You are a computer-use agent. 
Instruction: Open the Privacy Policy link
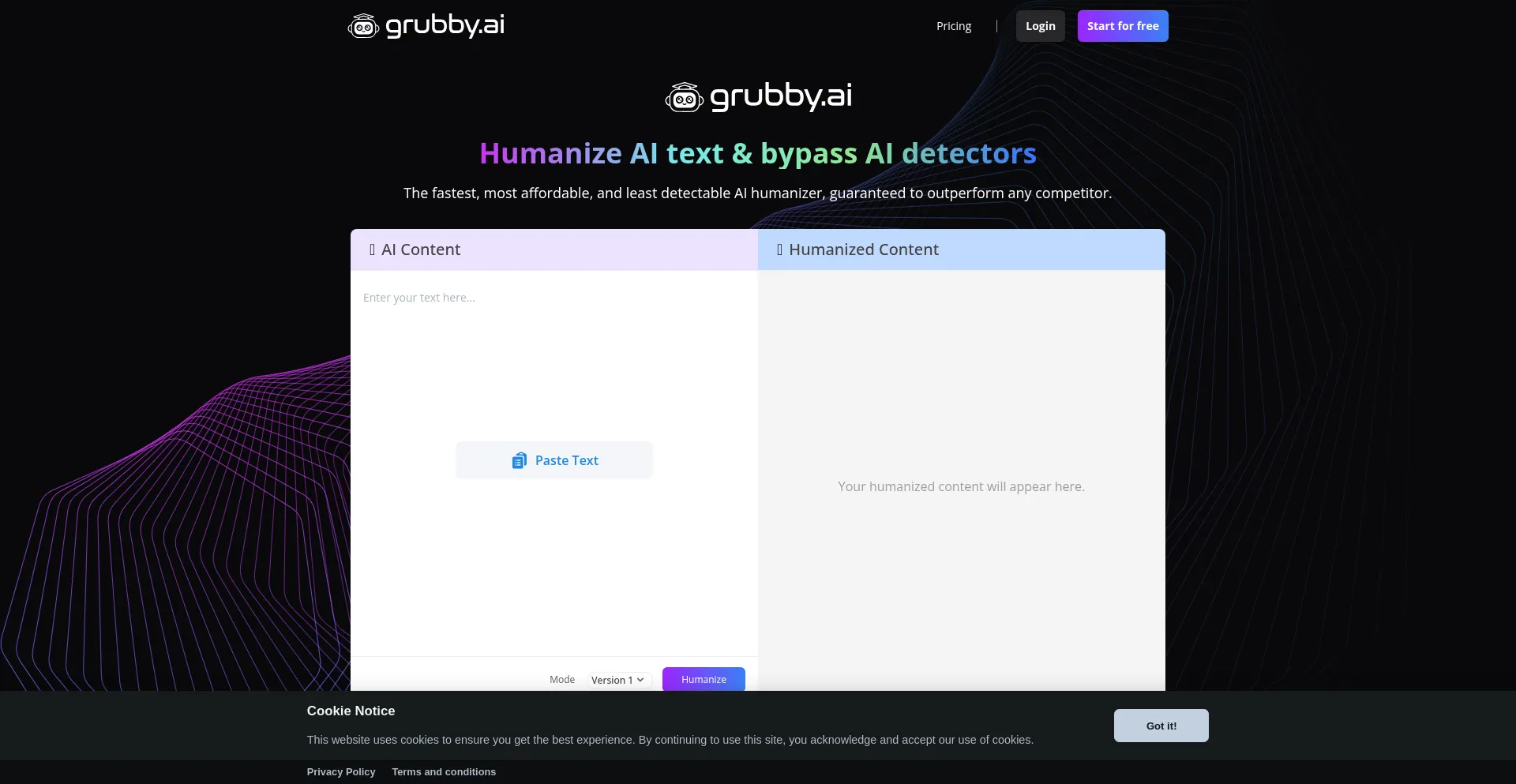click(341, 772)
